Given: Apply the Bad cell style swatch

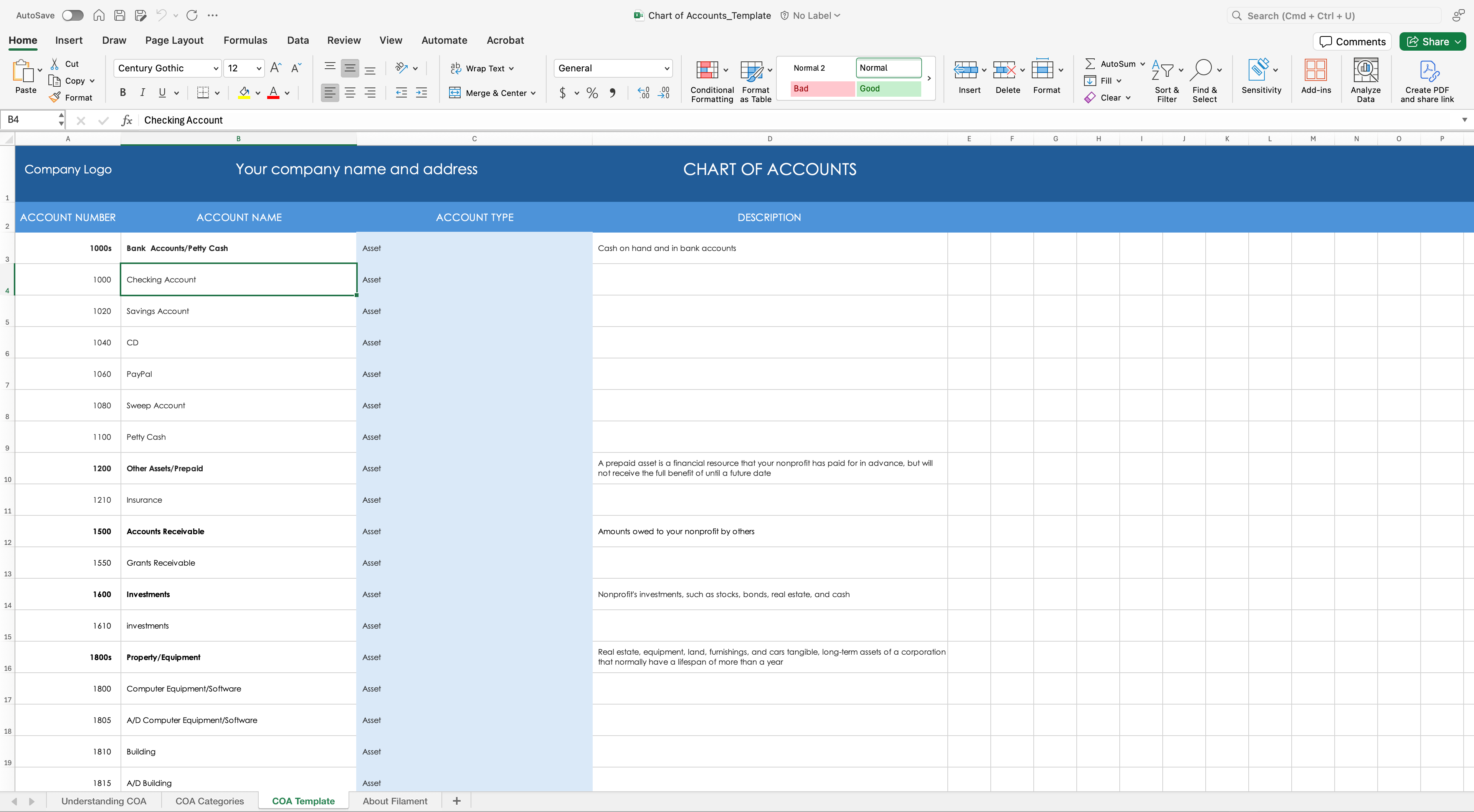Looking at the screenshot, I should pyautogui.click(x=822, y=89).
